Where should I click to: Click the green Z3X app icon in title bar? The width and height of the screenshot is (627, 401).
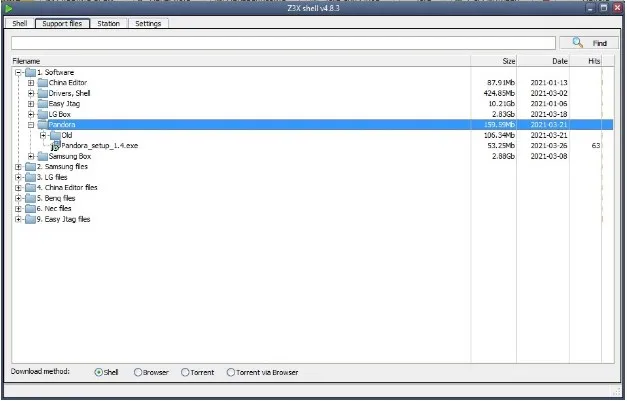(8, 8)
